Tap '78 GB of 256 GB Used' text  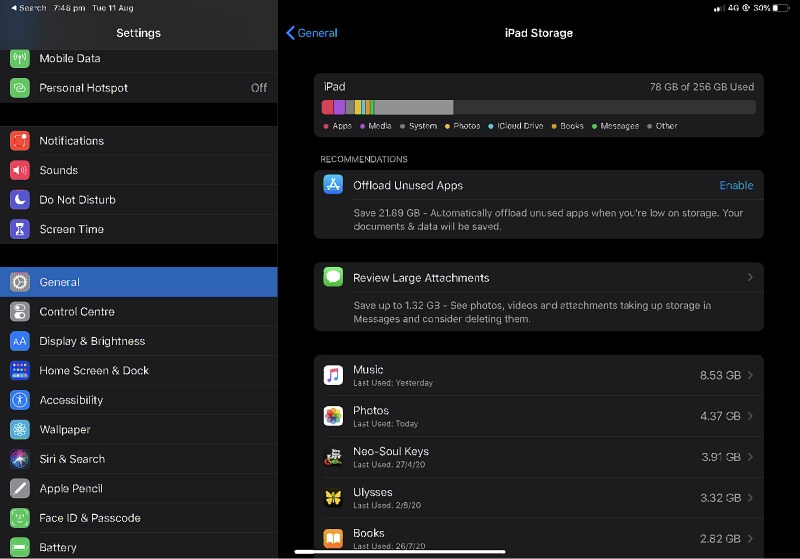(702, 87)
